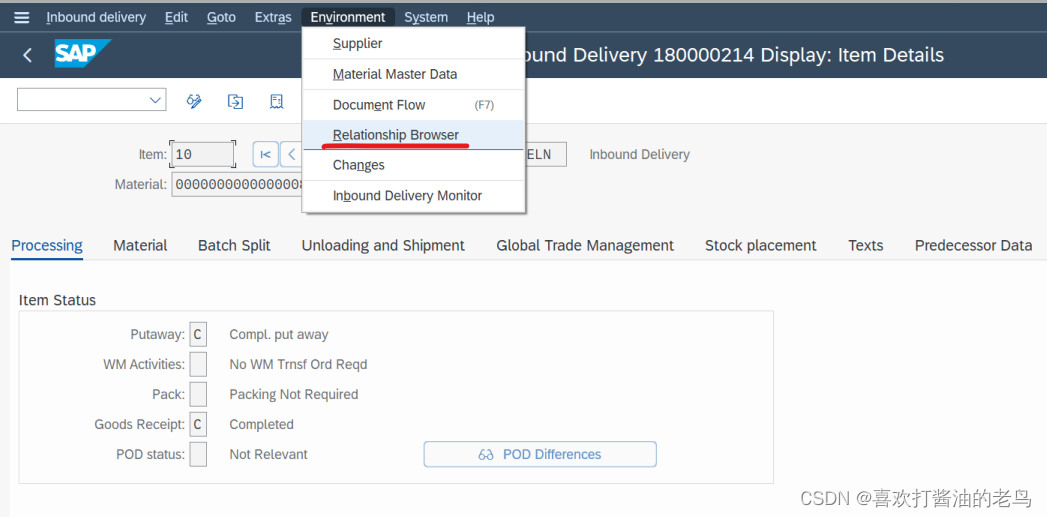Screen dimensions: 1047x517
Task: Open the transaction command field dropdown
Action: (156, 100)
